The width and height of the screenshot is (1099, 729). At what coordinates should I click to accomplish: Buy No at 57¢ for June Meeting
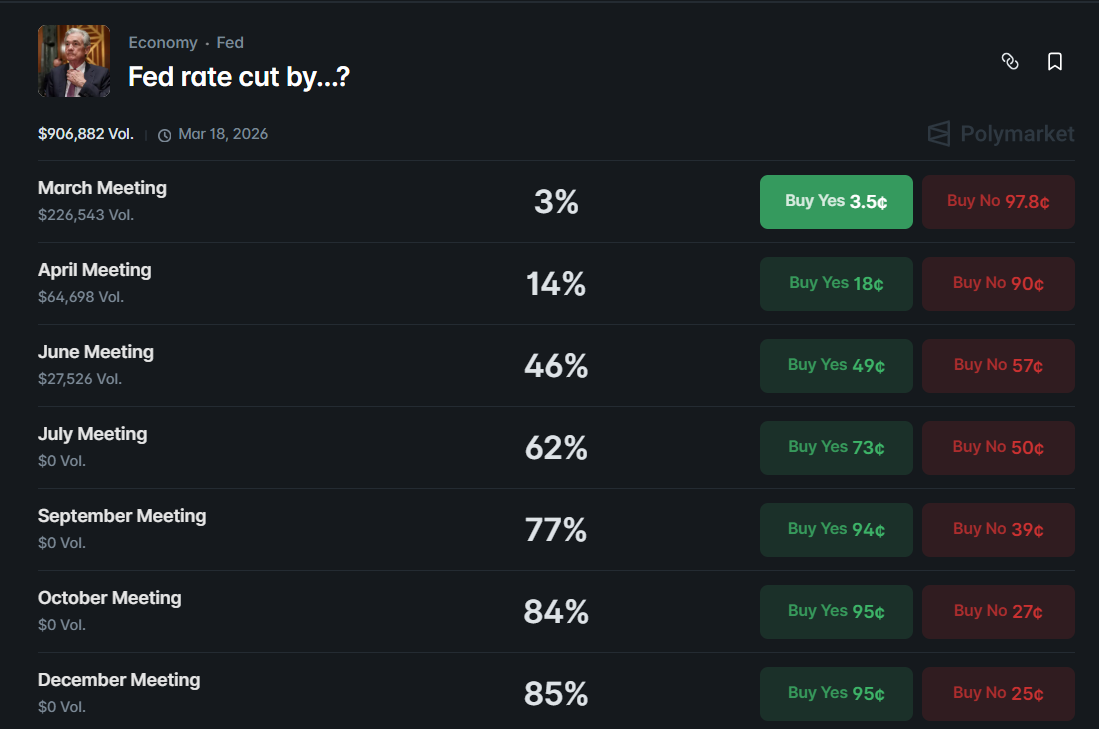coord(998,366)
